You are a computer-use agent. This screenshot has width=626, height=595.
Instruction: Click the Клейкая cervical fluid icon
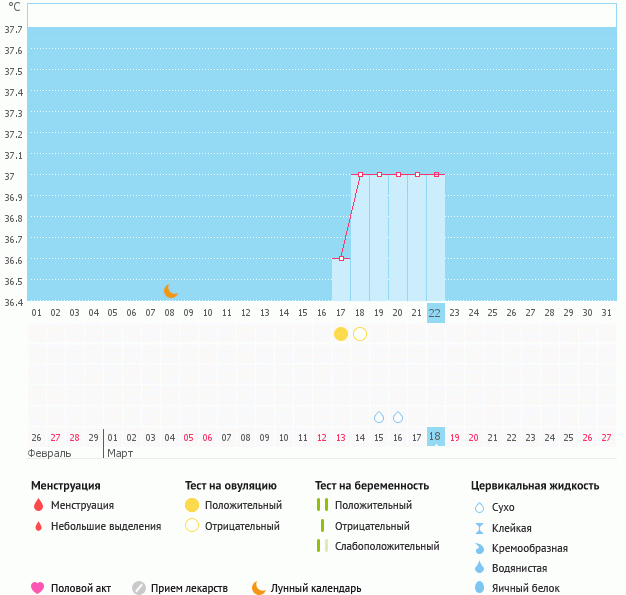[x=479, y=528]
